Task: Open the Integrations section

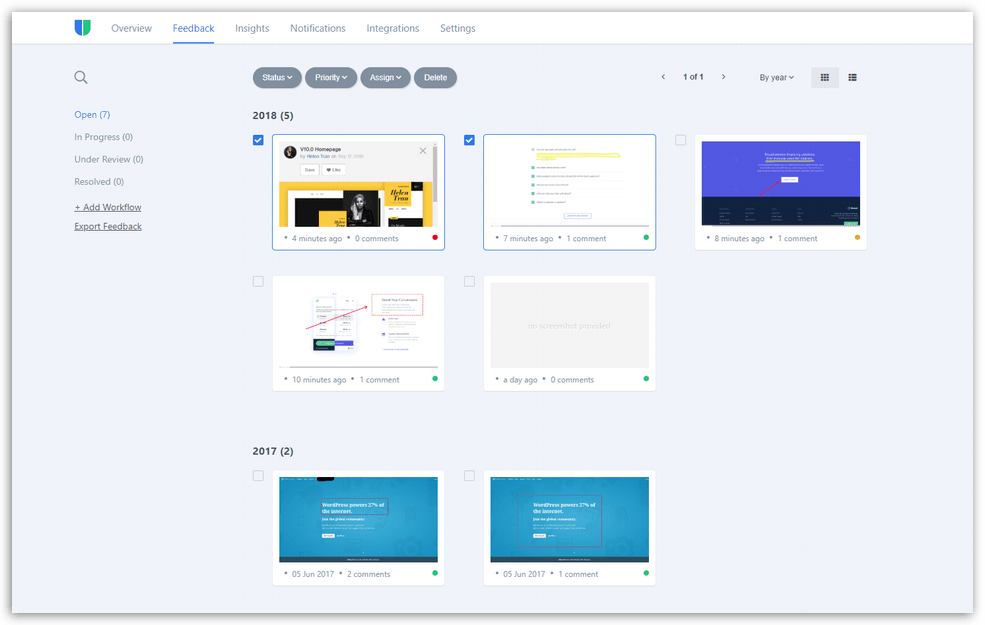Action: click(x=392, y=28)
